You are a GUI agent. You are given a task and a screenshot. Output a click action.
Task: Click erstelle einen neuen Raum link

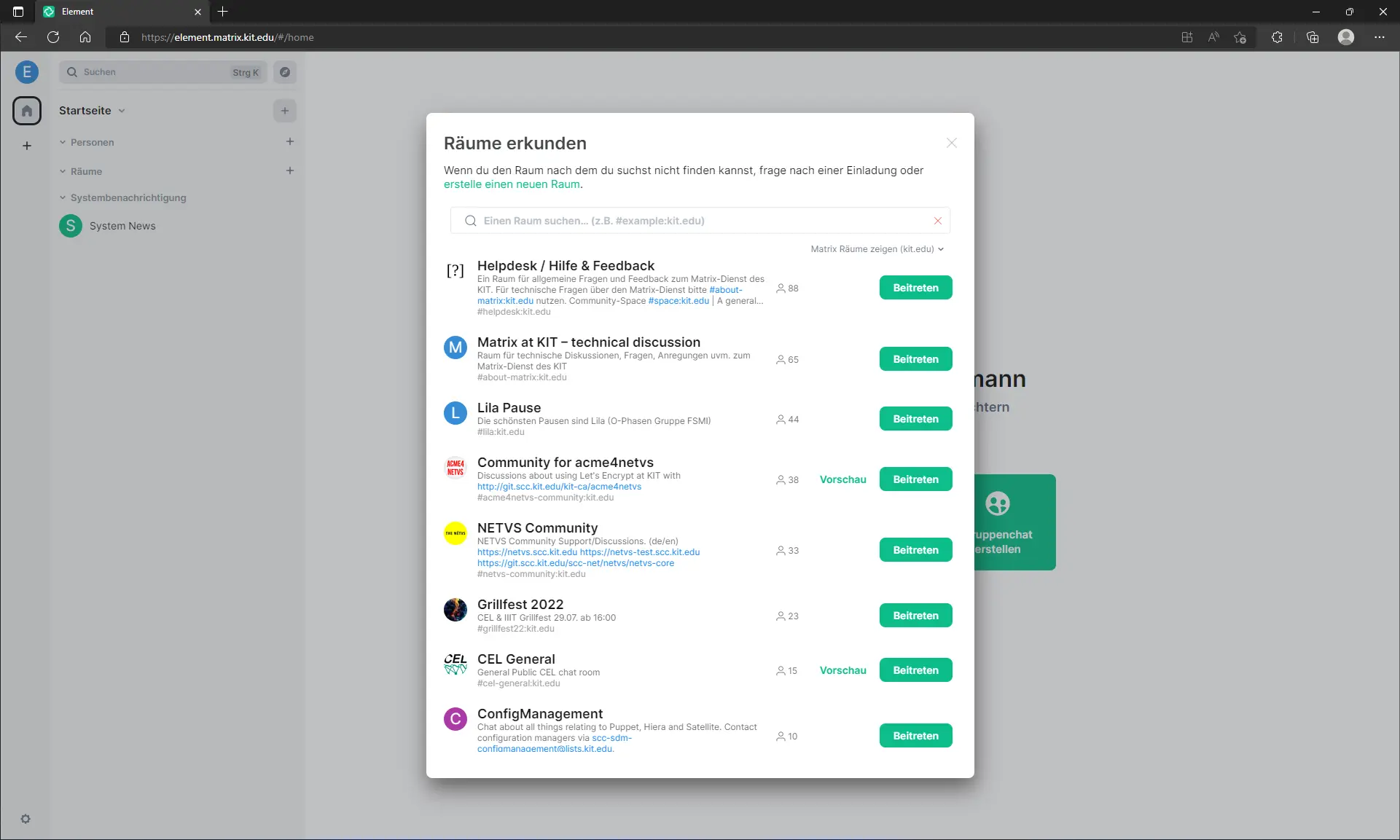512,184
